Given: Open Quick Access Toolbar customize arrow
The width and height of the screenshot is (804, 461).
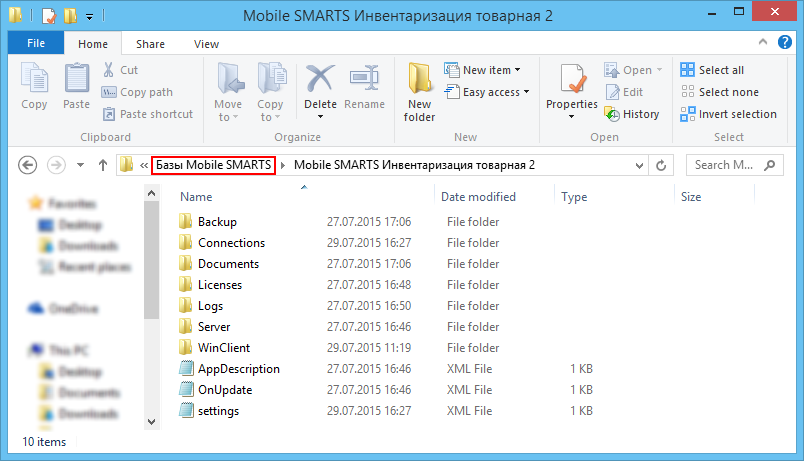Looking at the screenshot, I should pyautogui.click(x=89, y=17).
